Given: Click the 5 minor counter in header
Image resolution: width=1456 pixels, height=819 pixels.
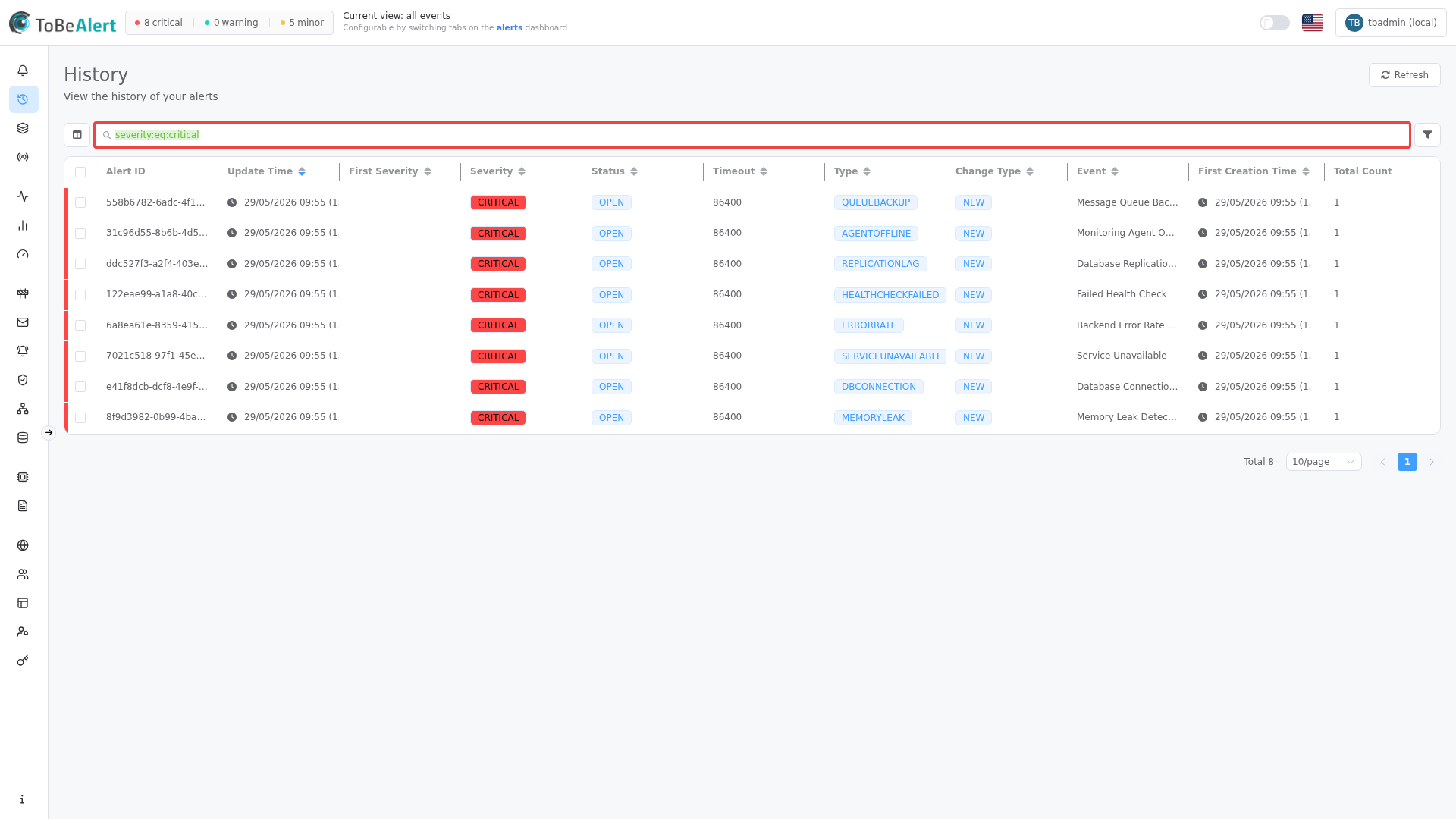Looking at the screenshot, I should coord(302,23).
